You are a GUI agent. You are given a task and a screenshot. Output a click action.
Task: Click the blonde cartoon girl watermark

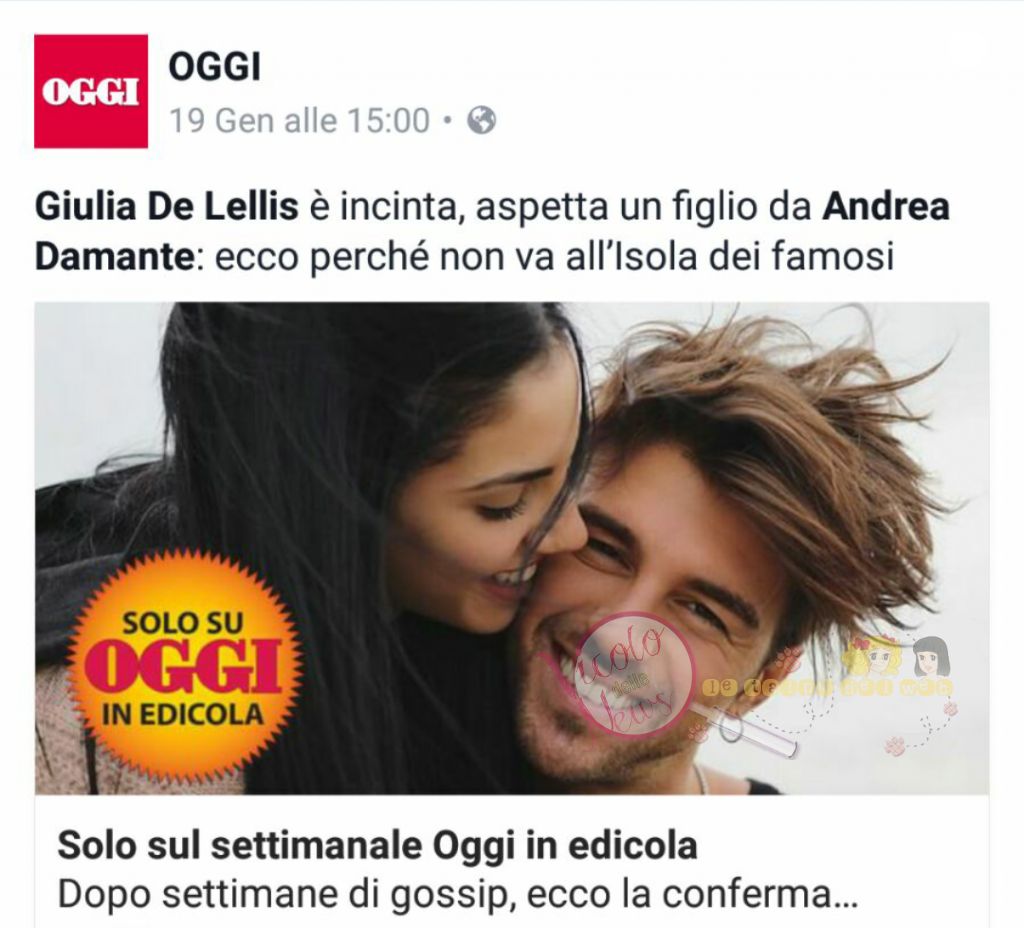(x=871, y=658)
